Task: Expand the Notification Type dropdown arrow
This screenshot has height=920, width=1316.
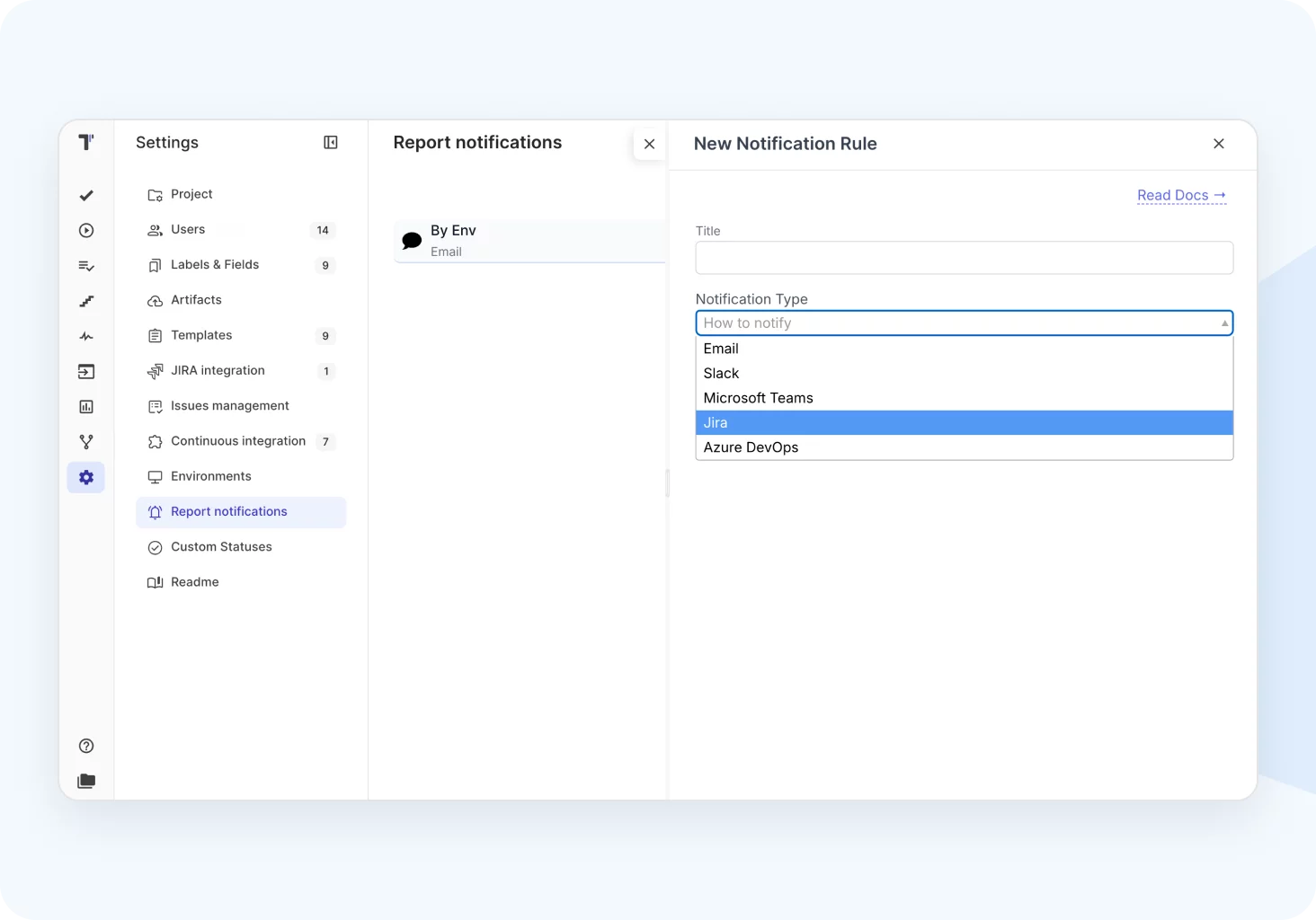Action: 1224,323
